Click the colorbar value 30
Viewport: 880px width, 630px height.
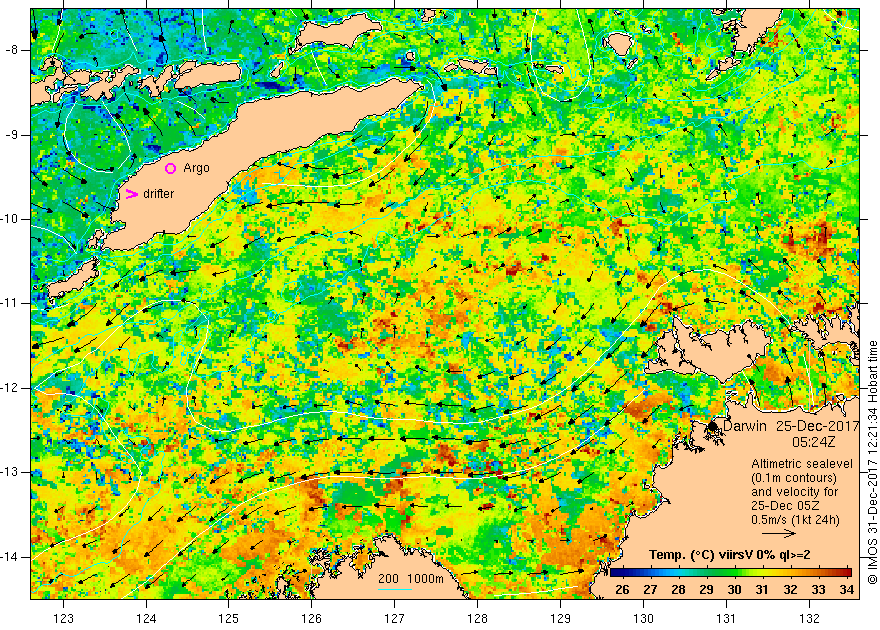click(x=734, y=590)
